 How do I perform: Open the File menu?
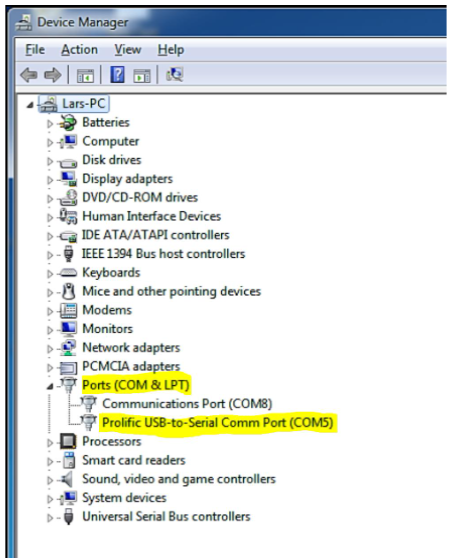[35, 49]
